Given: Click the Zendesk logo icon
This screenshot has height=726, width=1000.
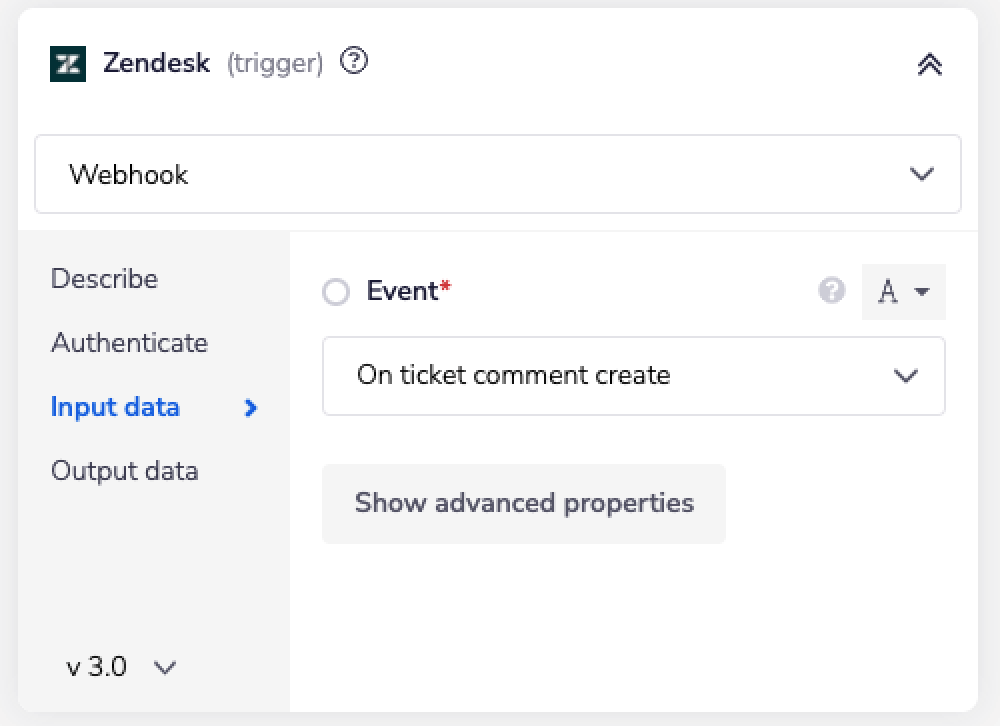Looking at the screenshot, I should pyautogui.click(x=68, y=64).
